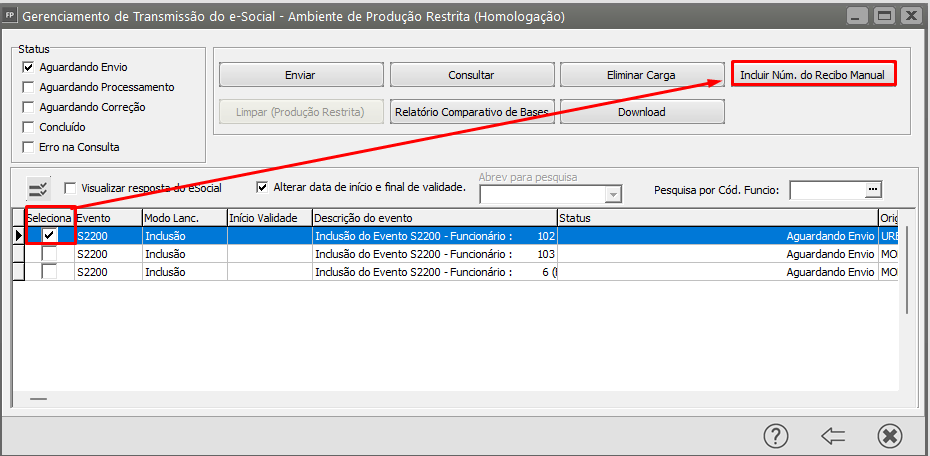Viewport: 930px width, 456px height.
Task: Click the Descrição do evento column header
Action: click(435, 218)
